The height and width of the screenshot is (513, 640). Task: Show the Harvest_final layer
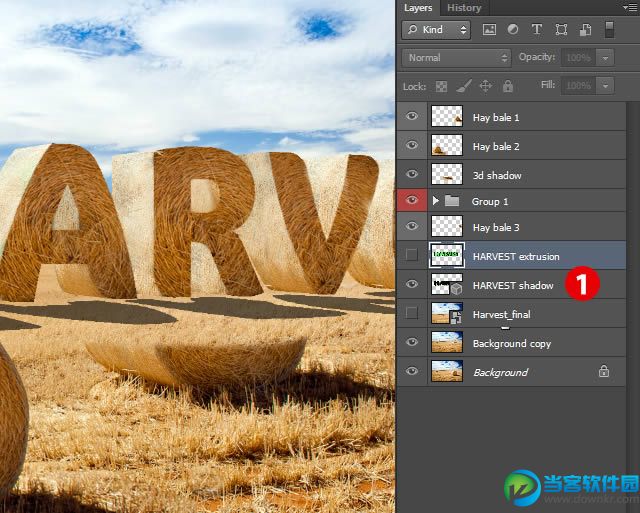tap(412, 313)
